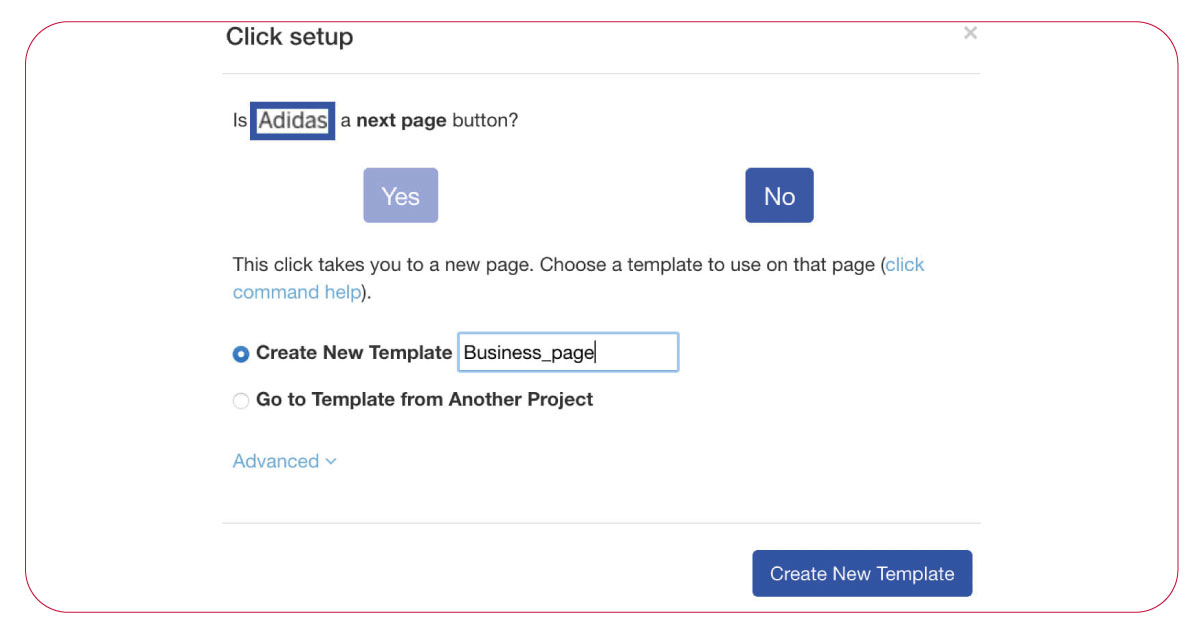
Task: Open the click command help link
Action: tap(579, 279)
